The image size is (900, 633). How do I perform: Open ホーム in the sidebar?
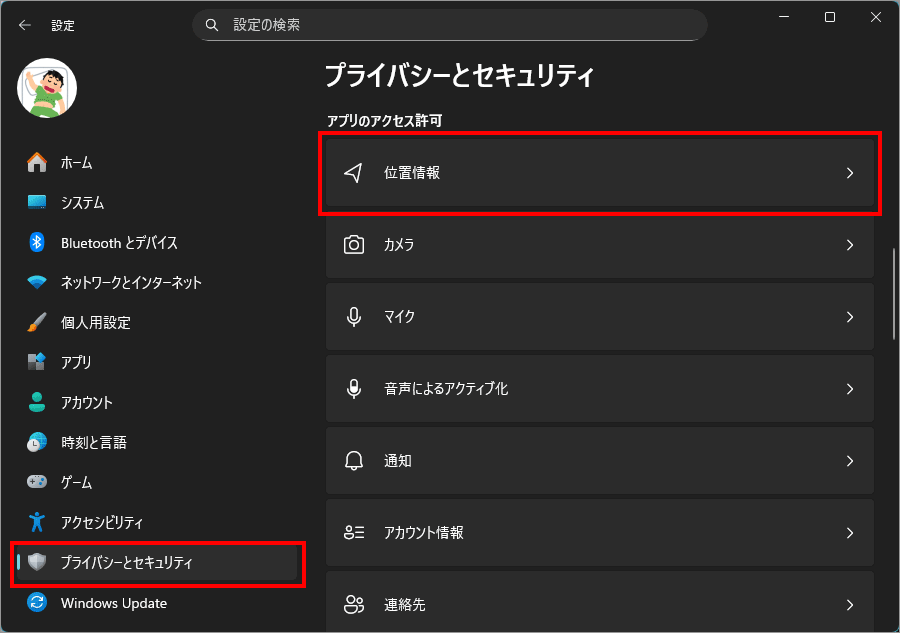point(76,163)
